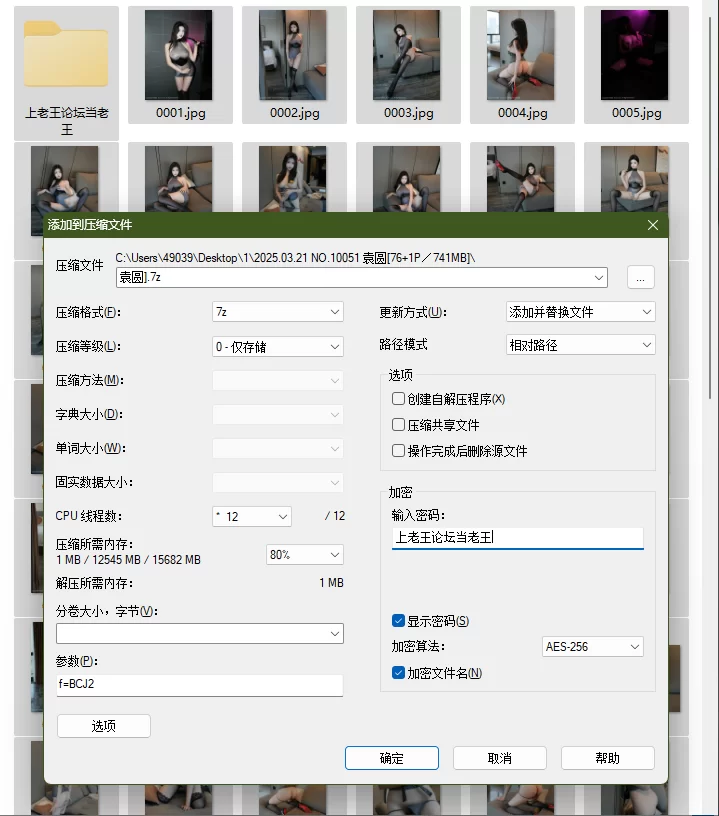Screen dimensions: 719x816
Task: Click the 选项 button at bottom left
Action: pyautogui.click(x=104, y=726)
